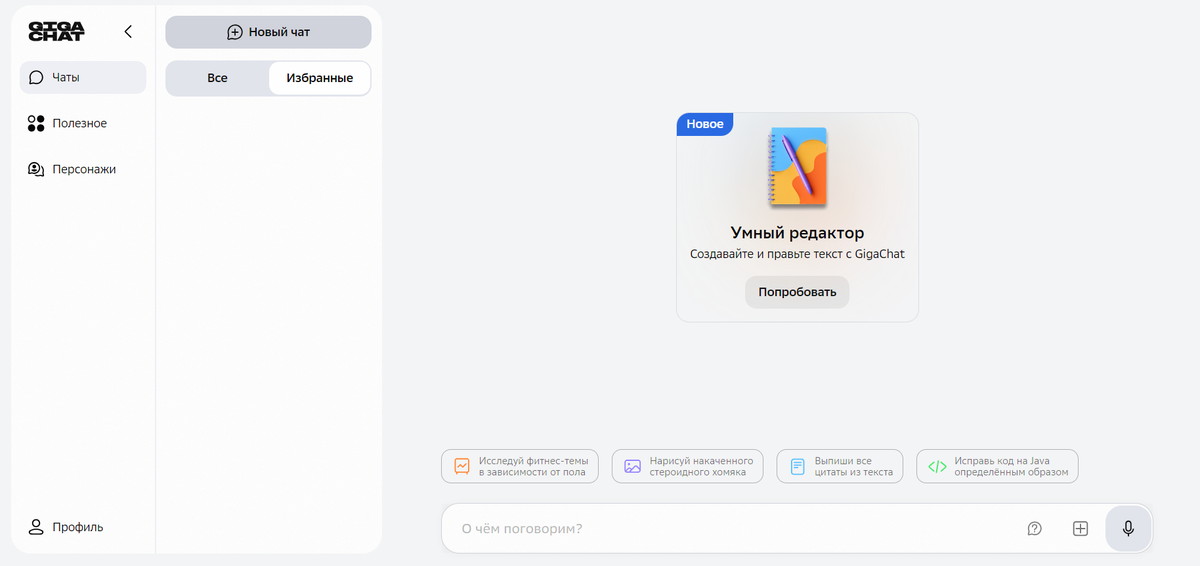Screen dimensions: 1200x566
Task: Click the GigaChat logo
Action: point(56,31)
